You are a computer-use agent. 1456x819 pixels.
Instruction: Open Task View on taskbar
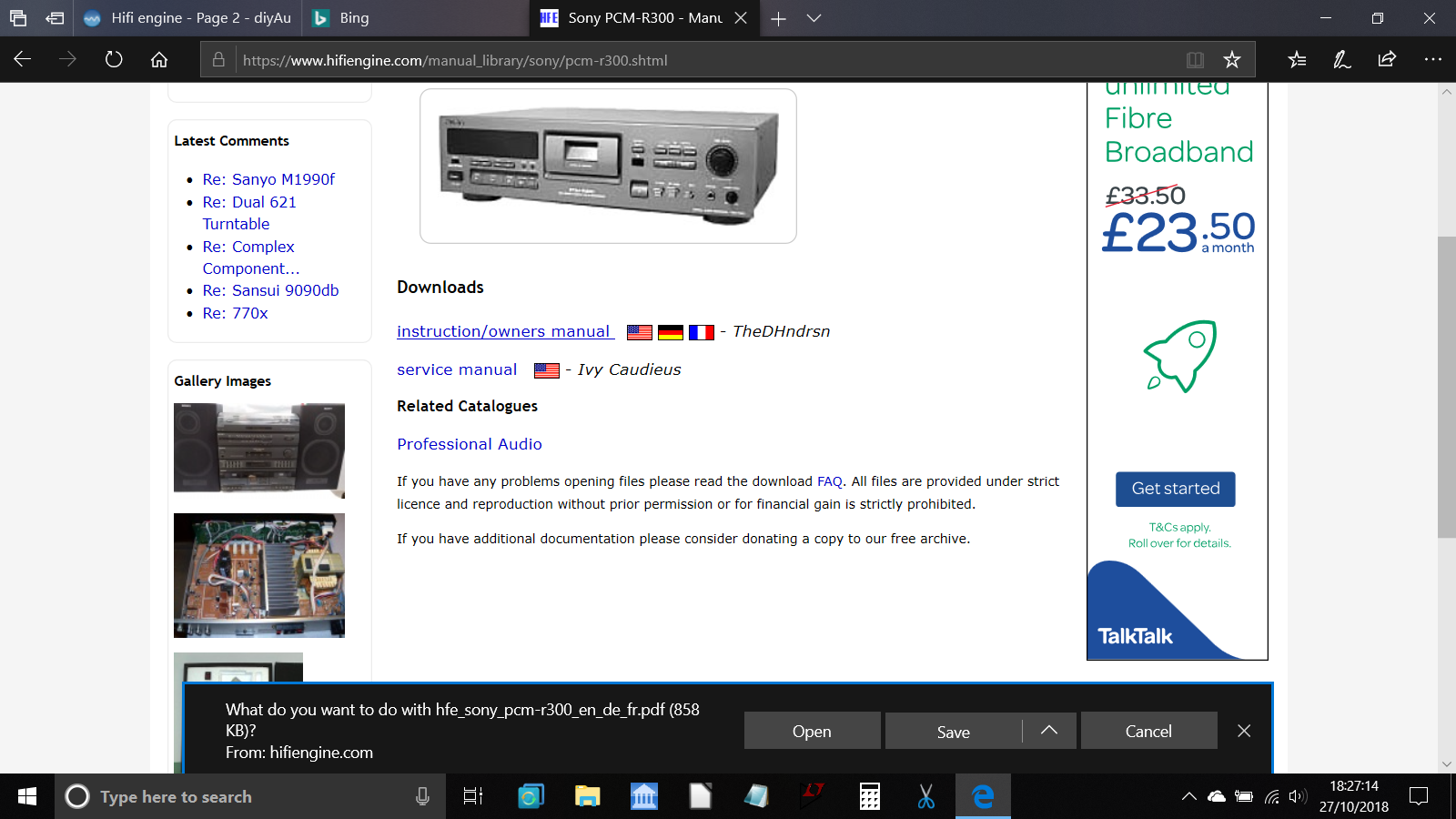coord(473,796)
